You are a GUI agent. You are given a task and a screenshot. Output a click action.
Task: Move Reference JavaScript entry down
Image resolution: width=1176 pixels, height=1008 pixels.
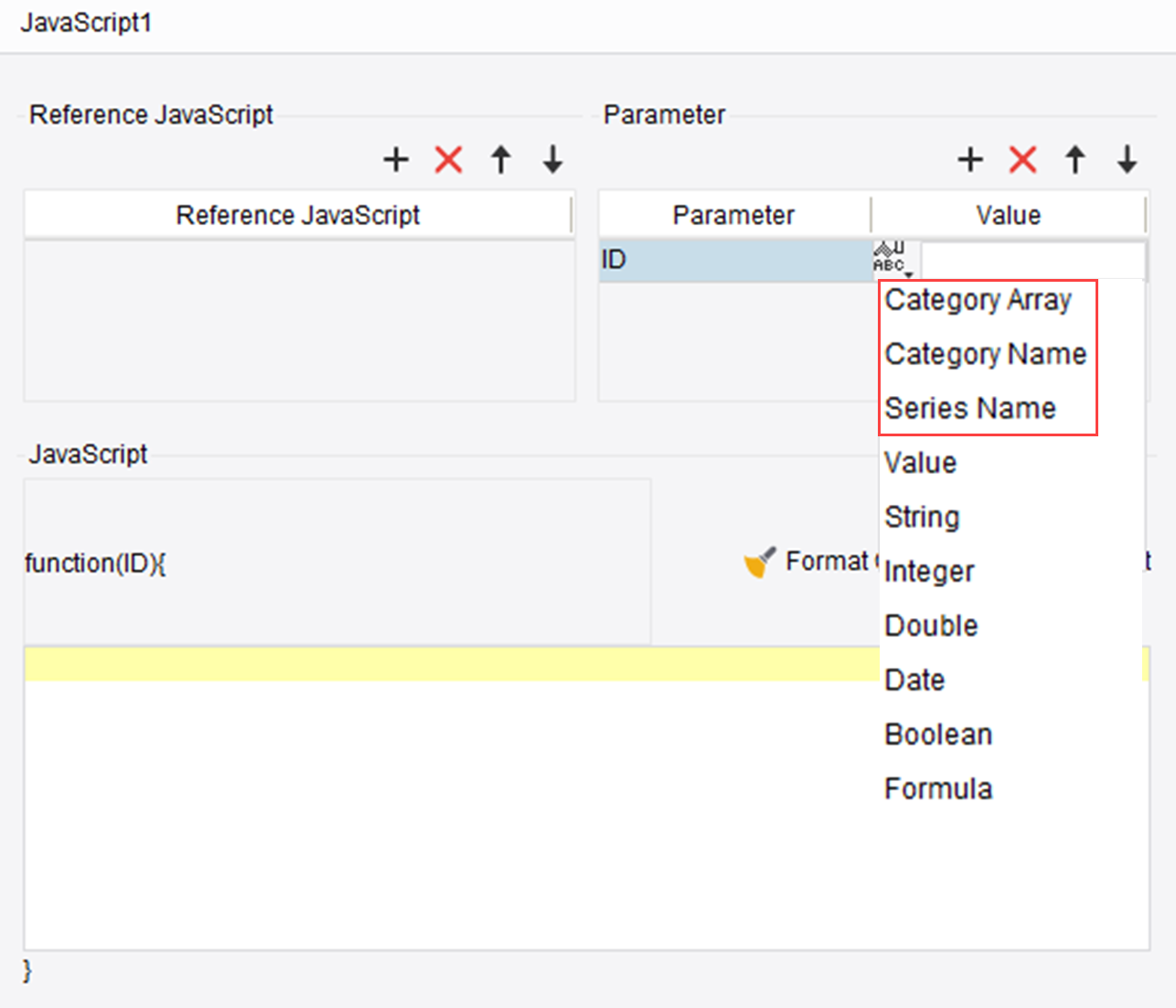point(552,159)
